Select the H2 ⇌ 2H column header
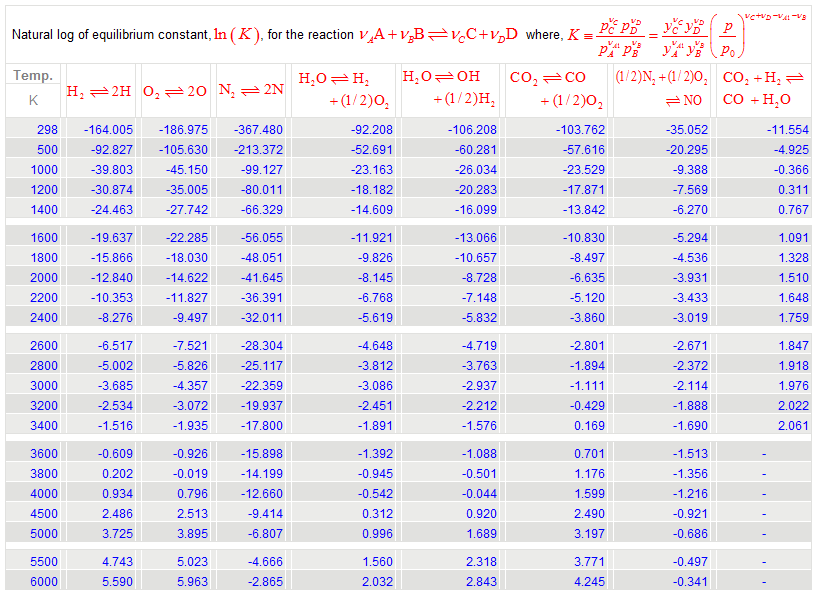The image size is (817, 595). tap(99, 92)
